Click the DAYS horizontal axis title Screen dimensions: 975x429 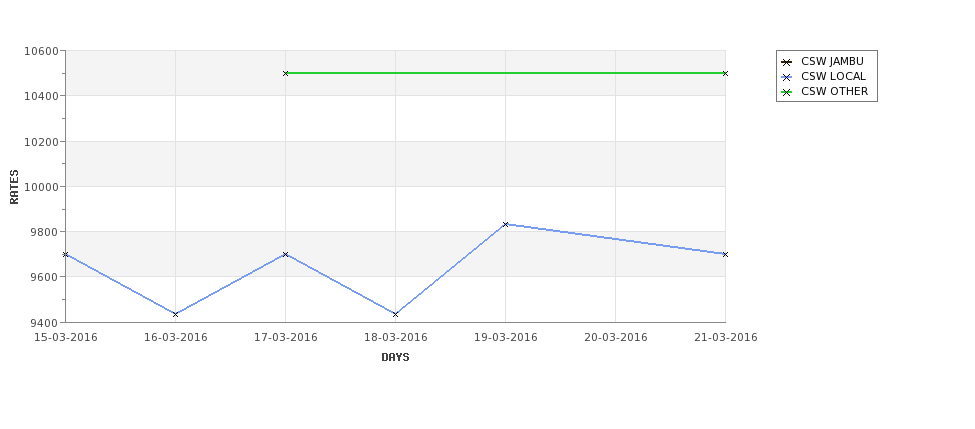[395, 358]
